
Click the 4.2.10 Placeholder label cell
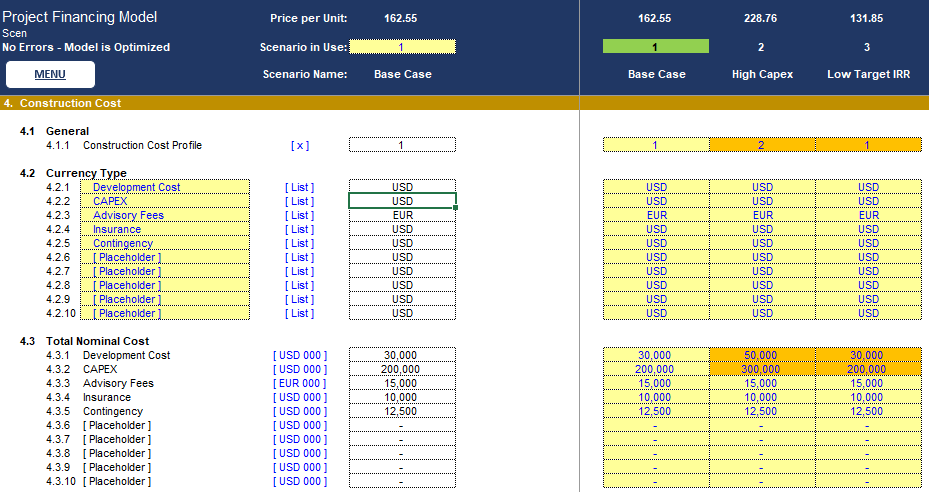point(165,313)
